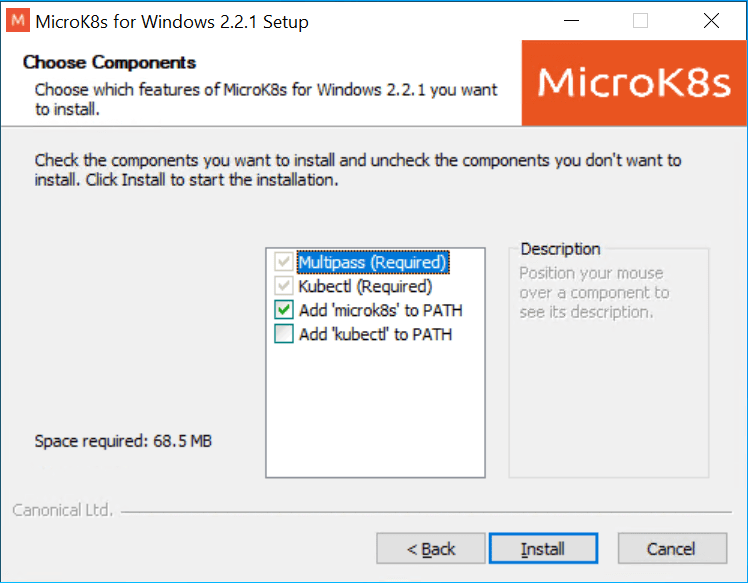Close the MicroK8s setup window
Image resolution: width=748 pixels, height=583 pixels.
[711, 21]
